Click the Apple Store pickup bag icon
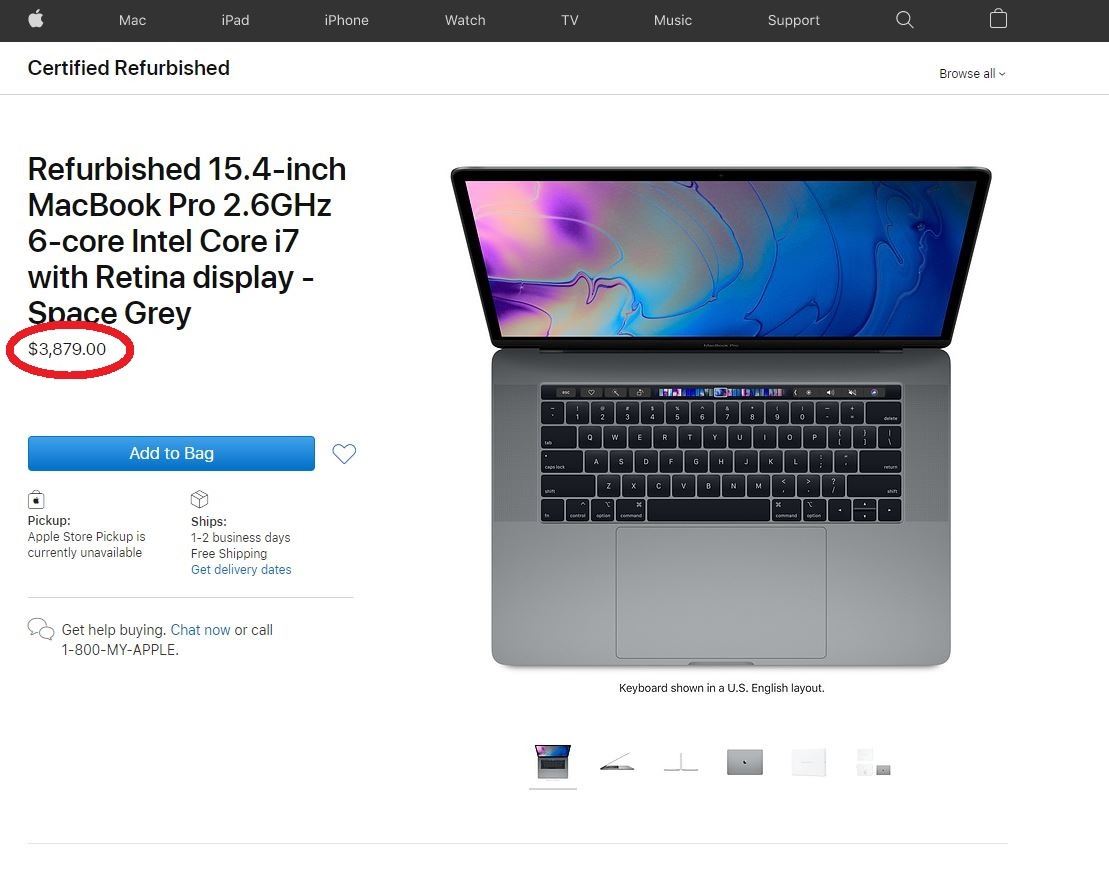Screen dimensions: 1109x871 36,500
